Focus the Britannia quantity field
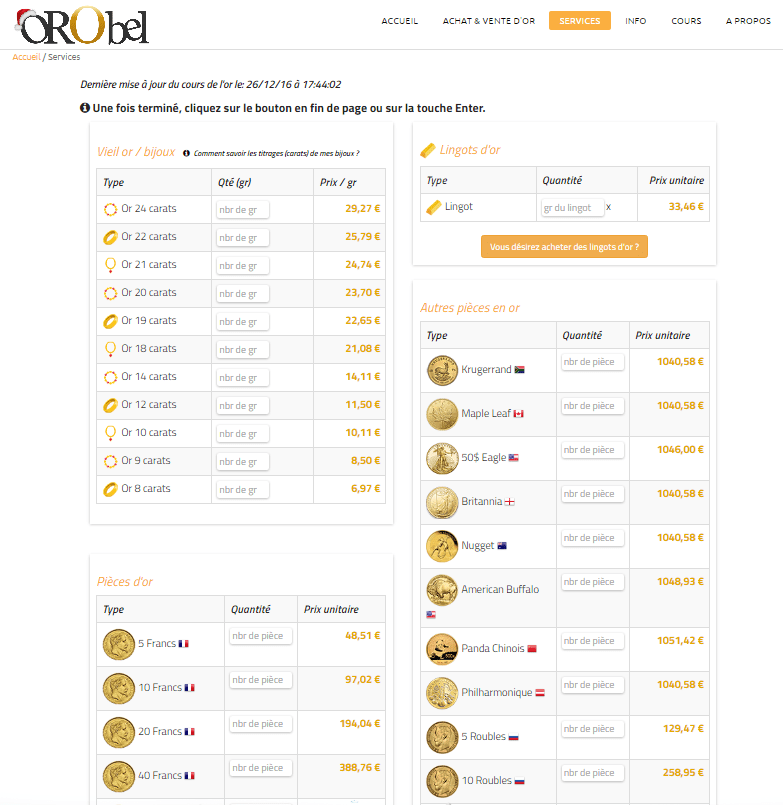The width and height of the screenshot is (783, 805). point(593,494)
